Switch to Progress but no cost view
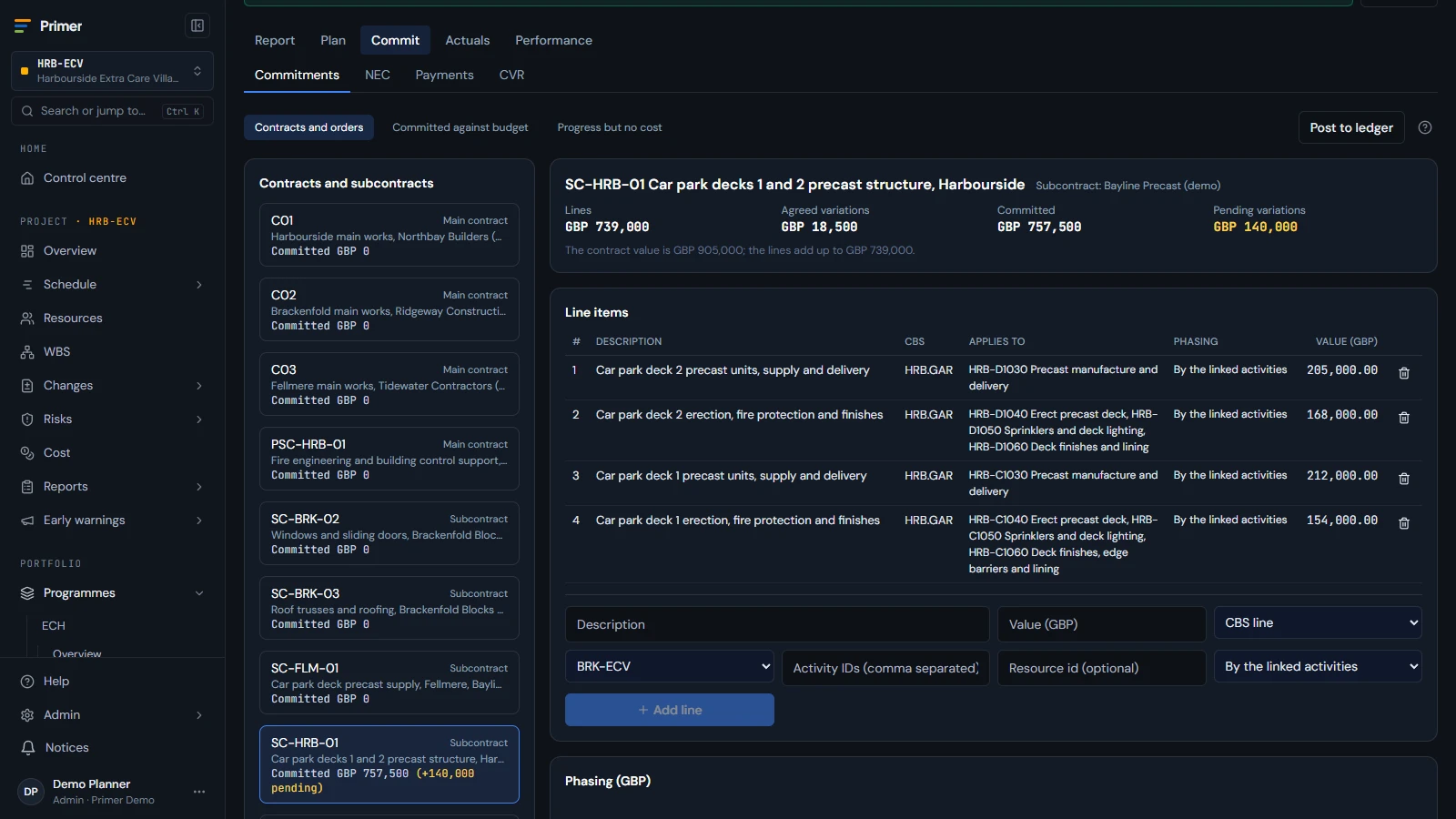1456x819 pixels. tap(610, 127)
